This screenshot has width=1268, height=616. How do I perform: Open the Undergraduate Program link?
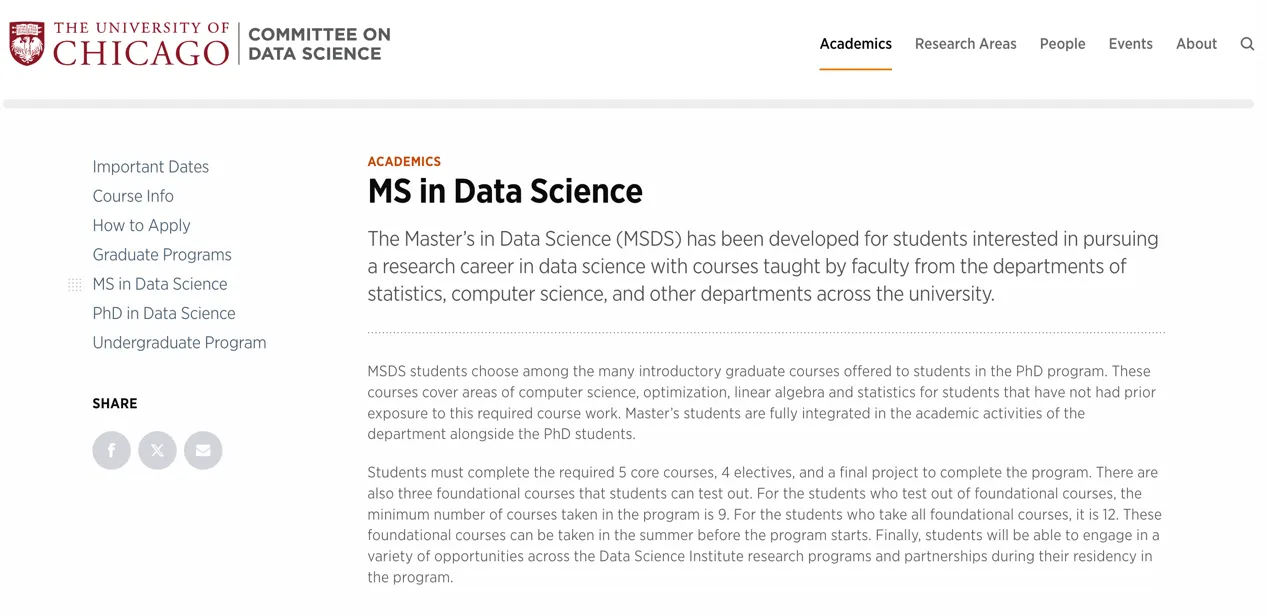pyautogui.click(x=179, y=343)
